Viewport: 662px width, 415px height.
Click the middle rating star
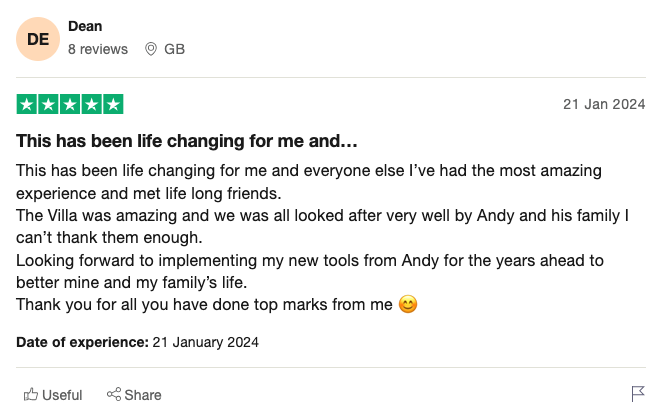[70, 104]
